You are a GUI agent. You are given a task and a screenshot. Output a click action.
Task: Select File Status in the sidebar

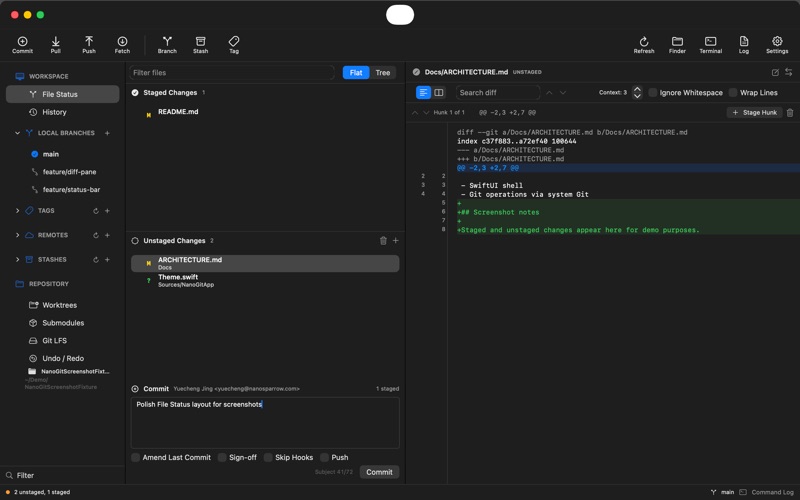click(62, 94)
